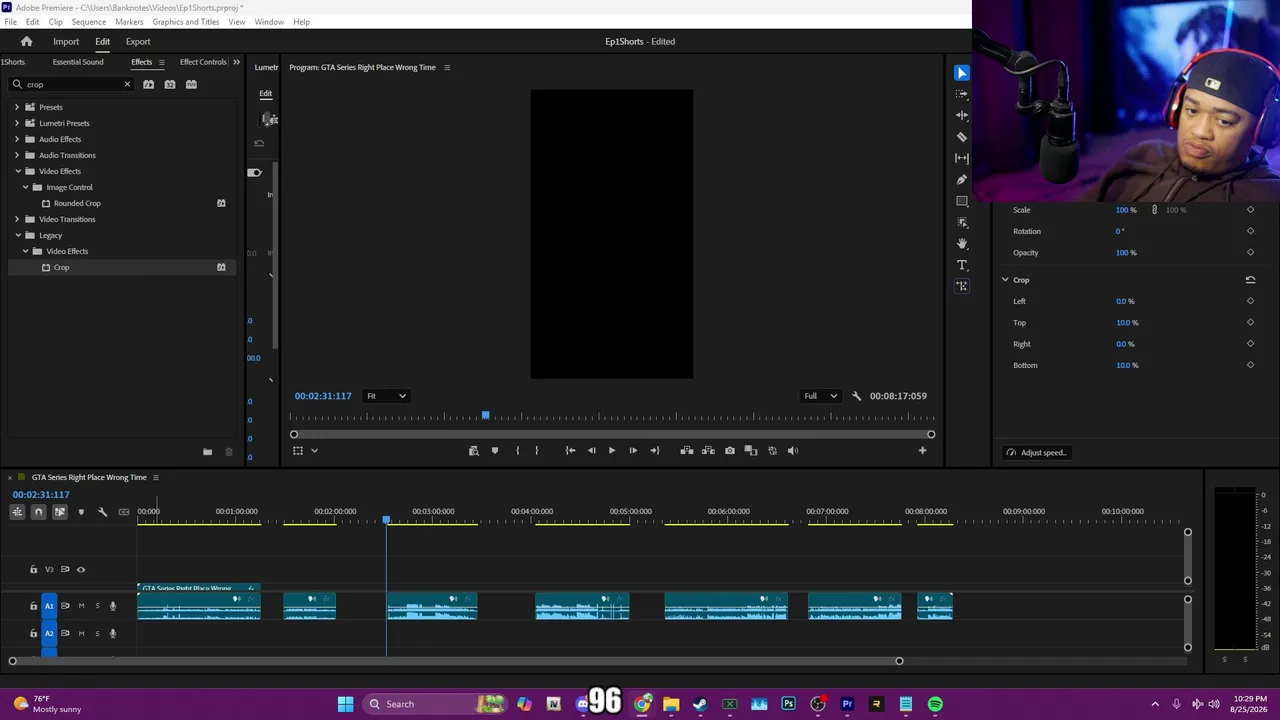Open the Full playback resolution dropdown

tap(821, 396)
